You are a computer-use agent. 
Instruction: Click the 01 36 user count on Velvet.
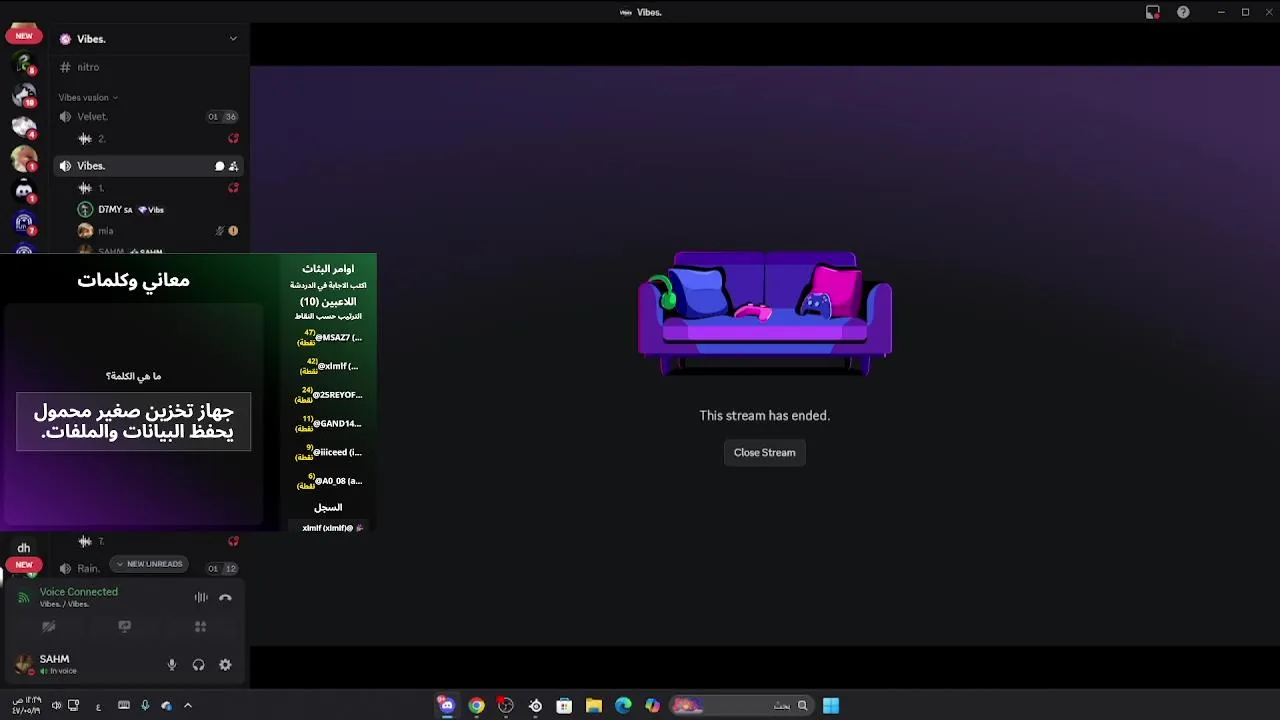pyautogui.click(x=222, y=117)
